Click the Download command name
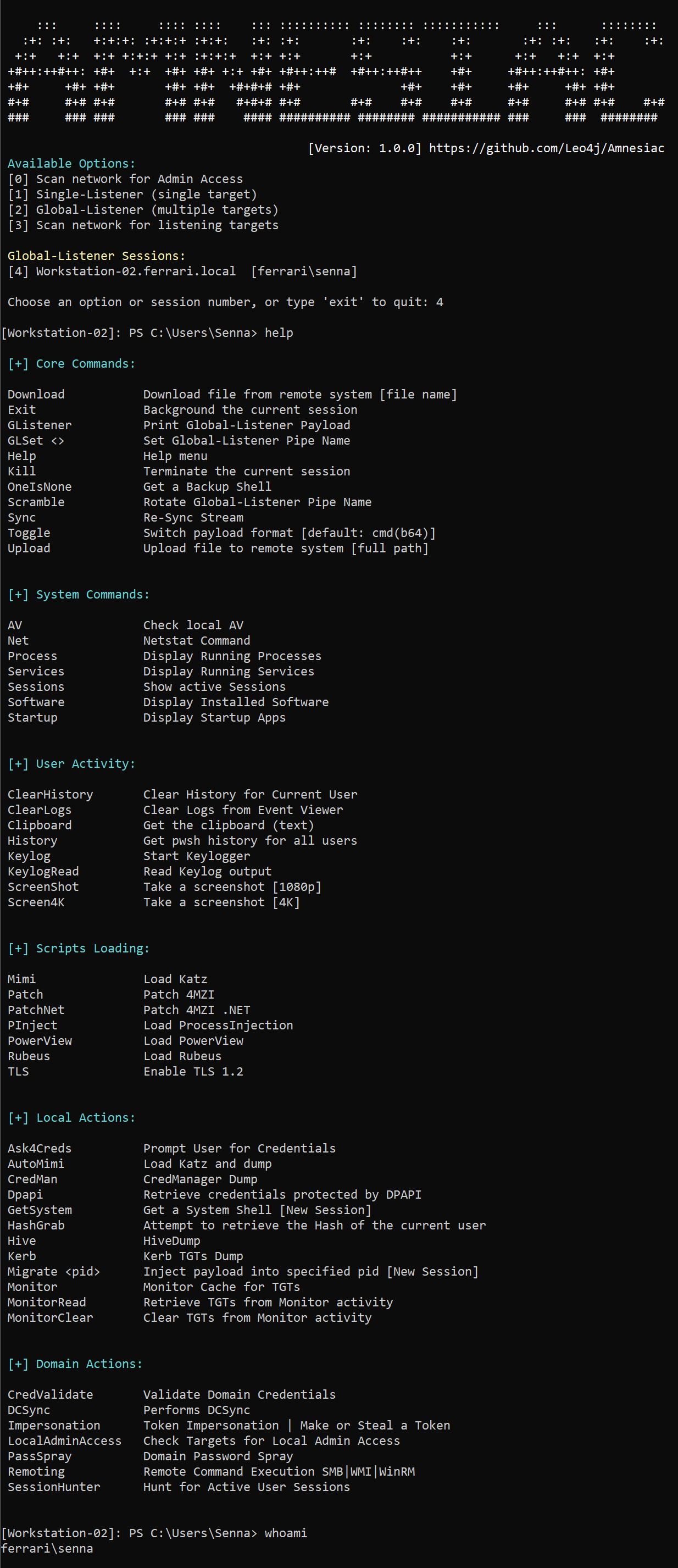 tap(36, 395)
